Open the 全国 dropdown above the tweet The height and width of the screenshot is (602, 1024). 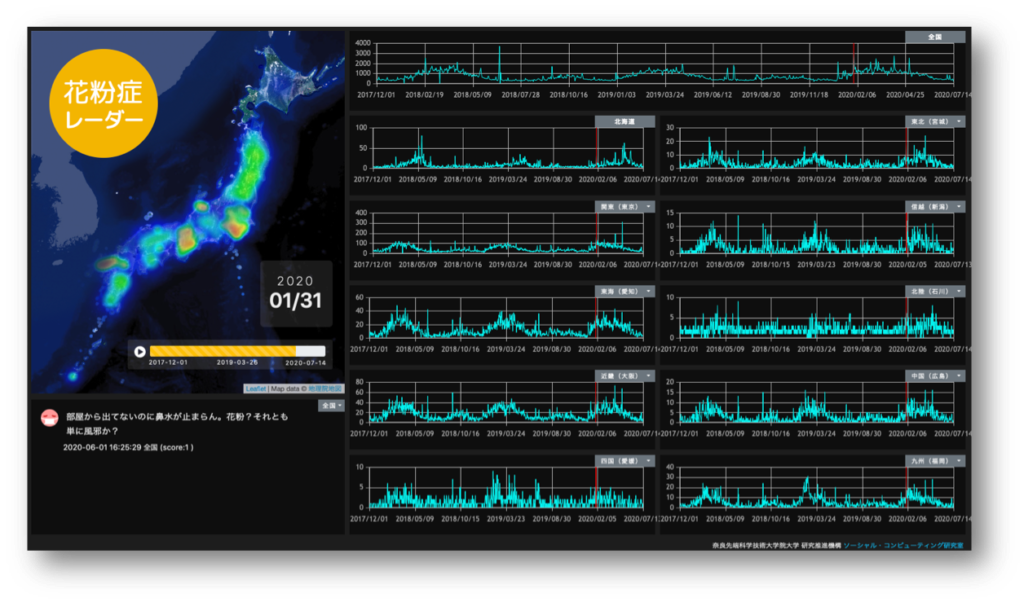coord(331,406)
